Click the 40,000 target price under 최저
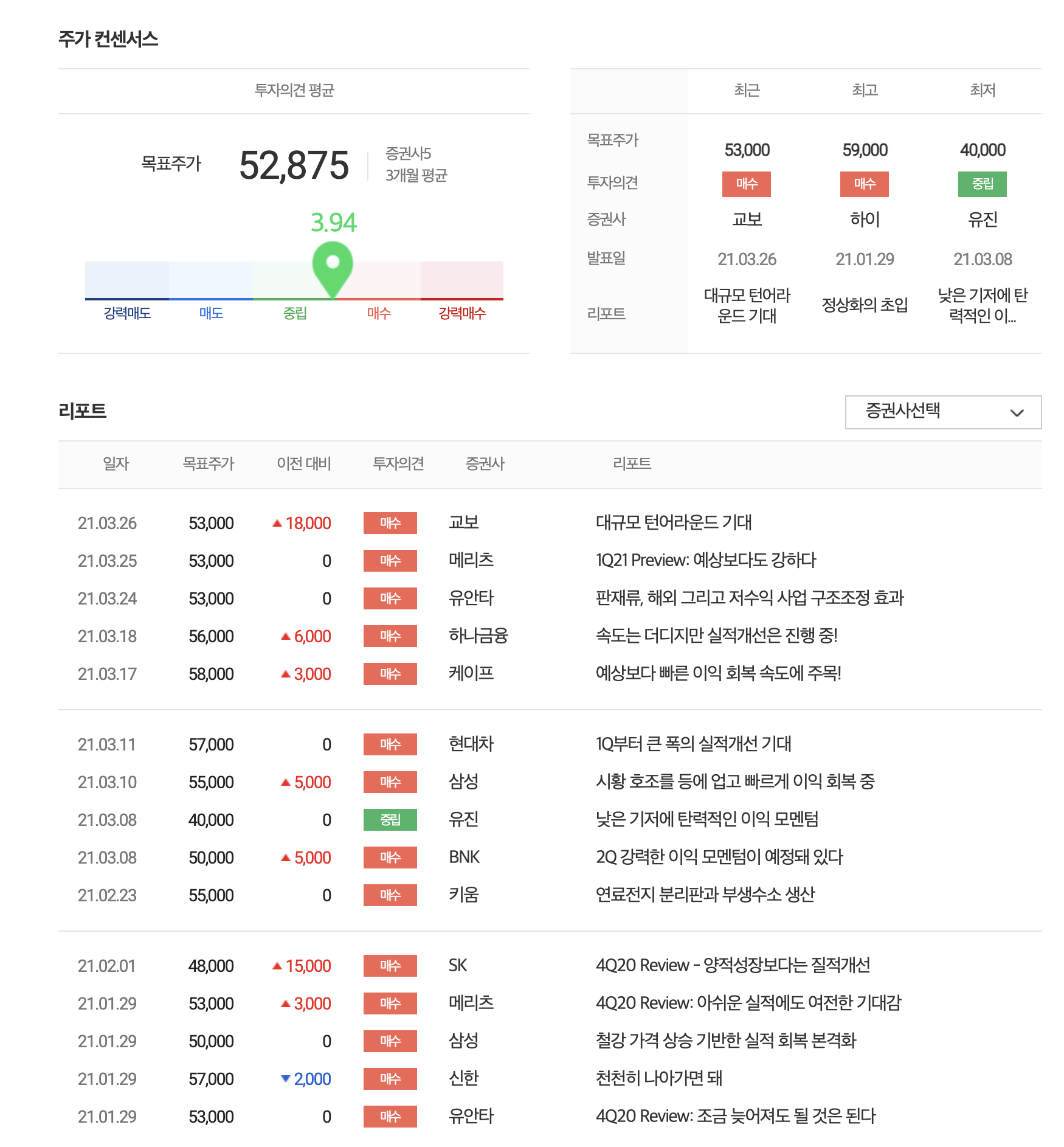Viewport: 1064px width, 1147px height. pyautogui.click(x=983, y=150)
